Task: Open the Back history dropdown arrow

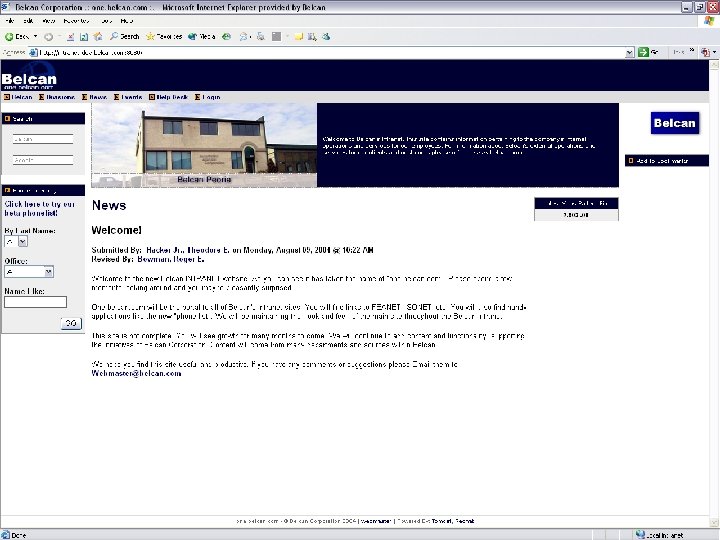Action: [35, 36]
